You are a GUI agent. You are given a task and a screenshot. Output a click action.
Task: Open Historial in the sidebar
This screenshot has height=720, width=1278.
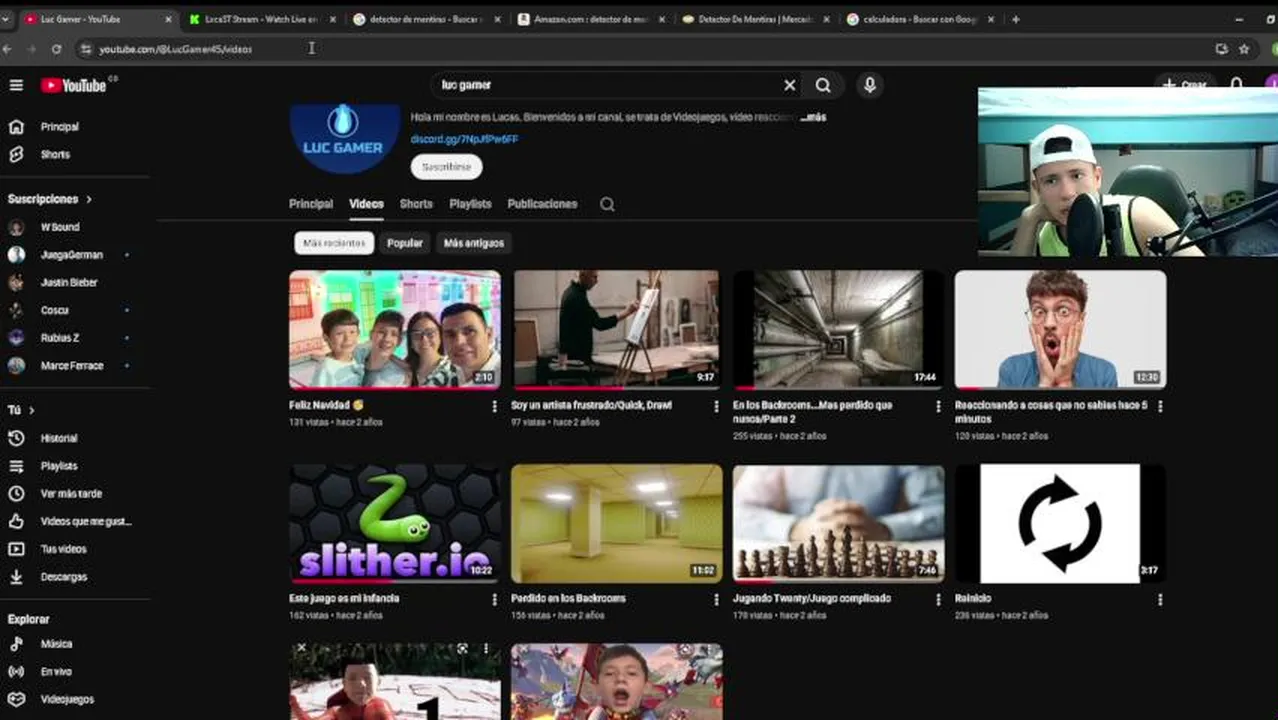point(59,438)
